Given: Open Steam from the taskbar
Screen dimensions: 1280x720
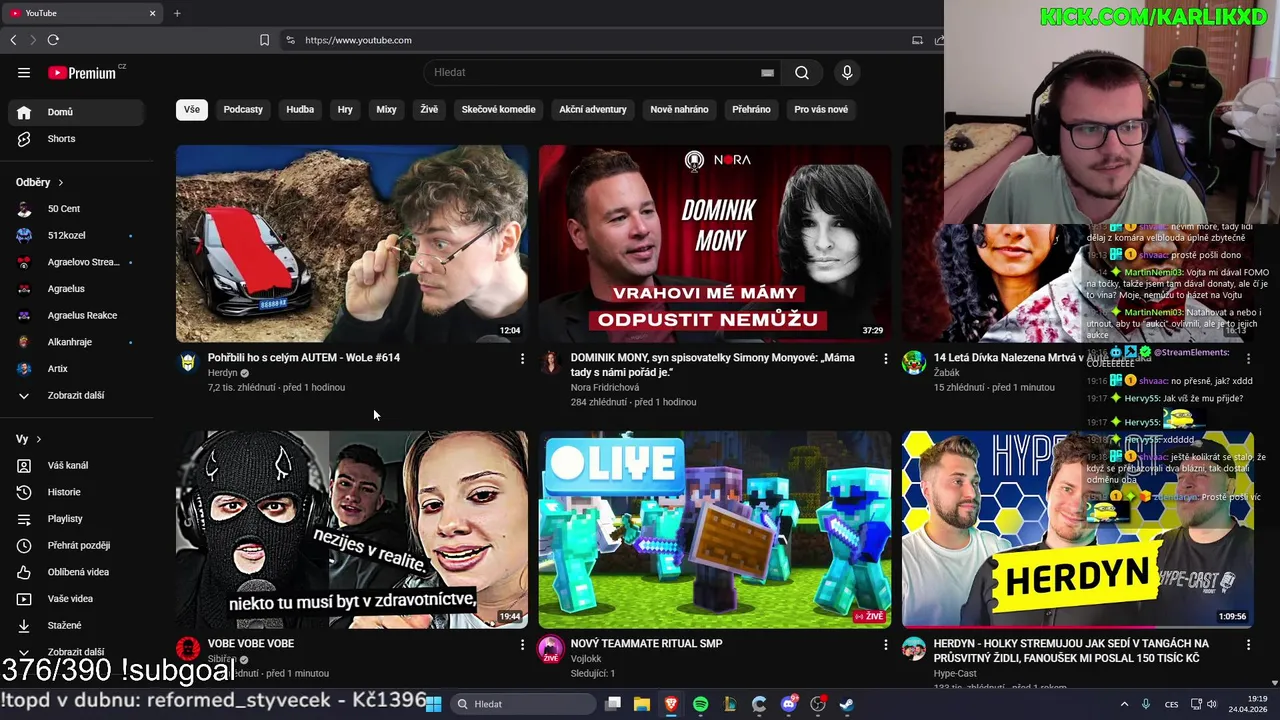Looking at the screenshot, I should [x=847, y=704].
